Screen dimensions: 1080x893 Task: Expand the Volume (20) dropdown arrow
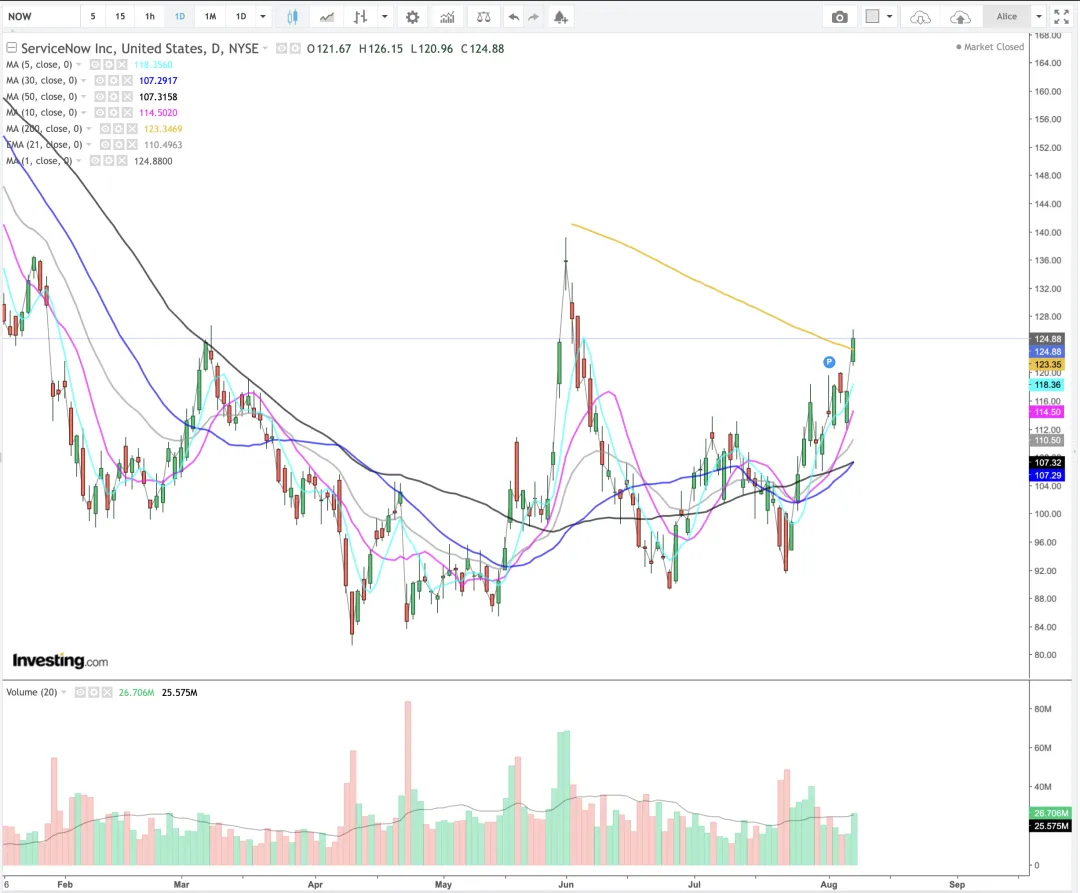pyautogui.click(x=64, y=693)
